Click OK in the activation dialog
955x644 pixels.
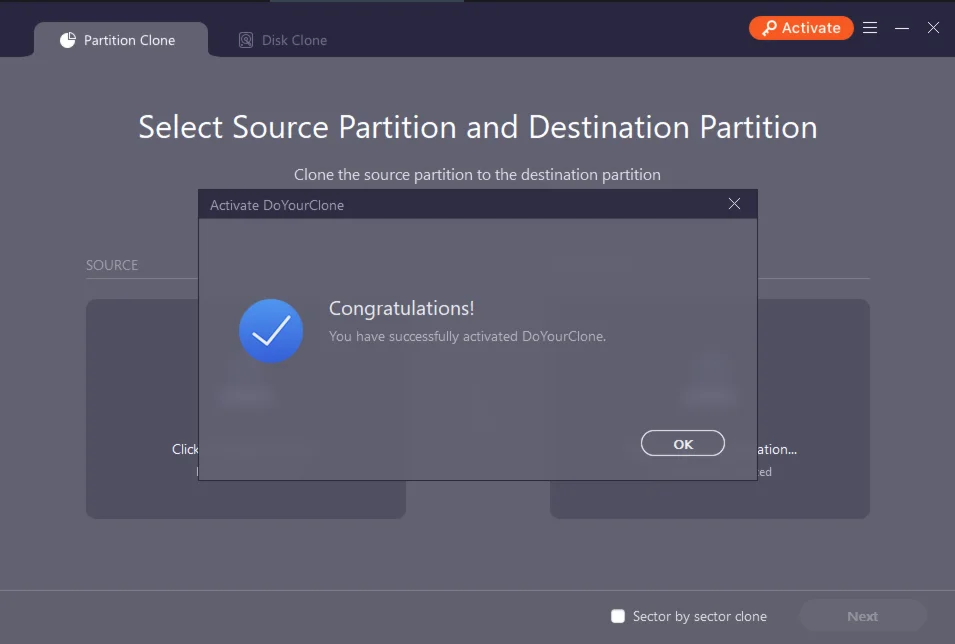[683, 444]
